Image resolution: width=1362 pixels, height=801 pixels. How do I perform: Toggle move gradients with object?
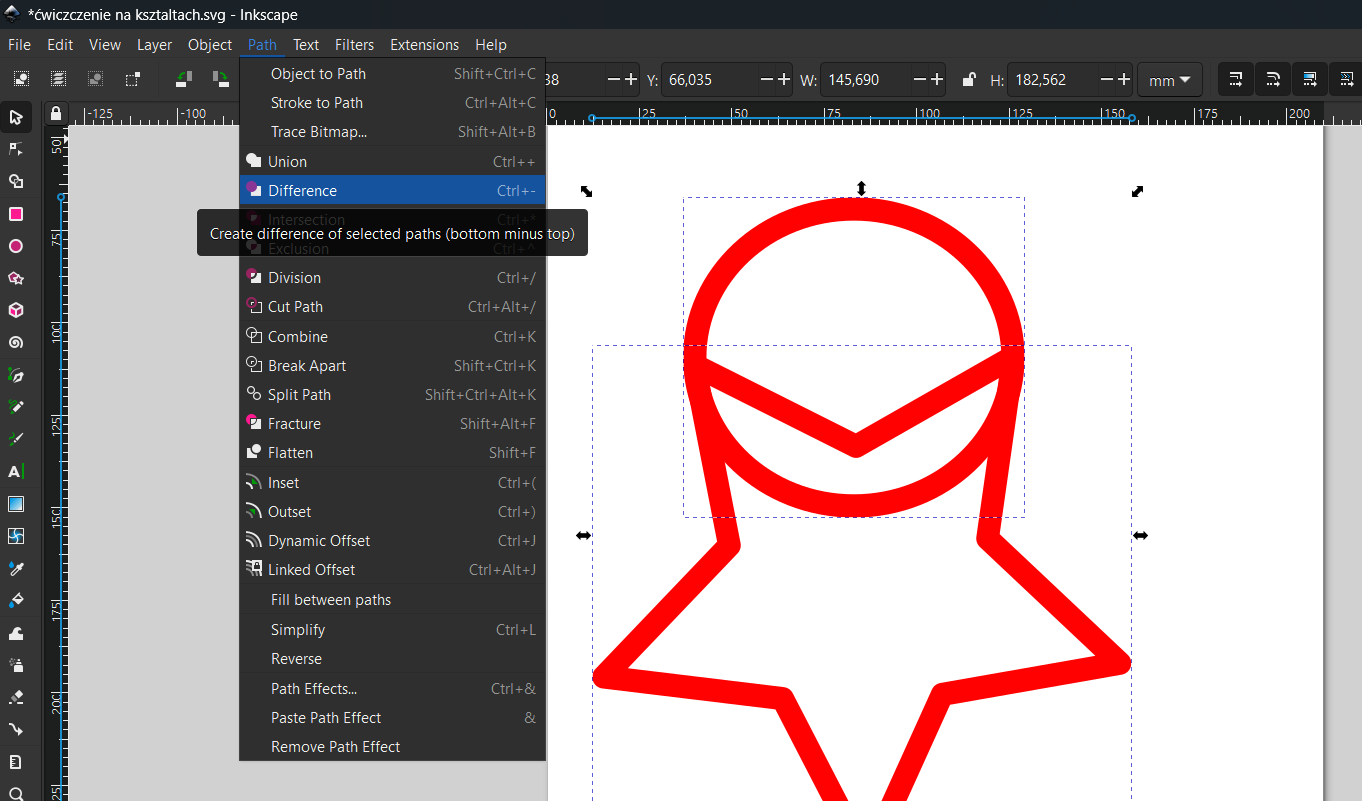click(x=1310, y=79)
